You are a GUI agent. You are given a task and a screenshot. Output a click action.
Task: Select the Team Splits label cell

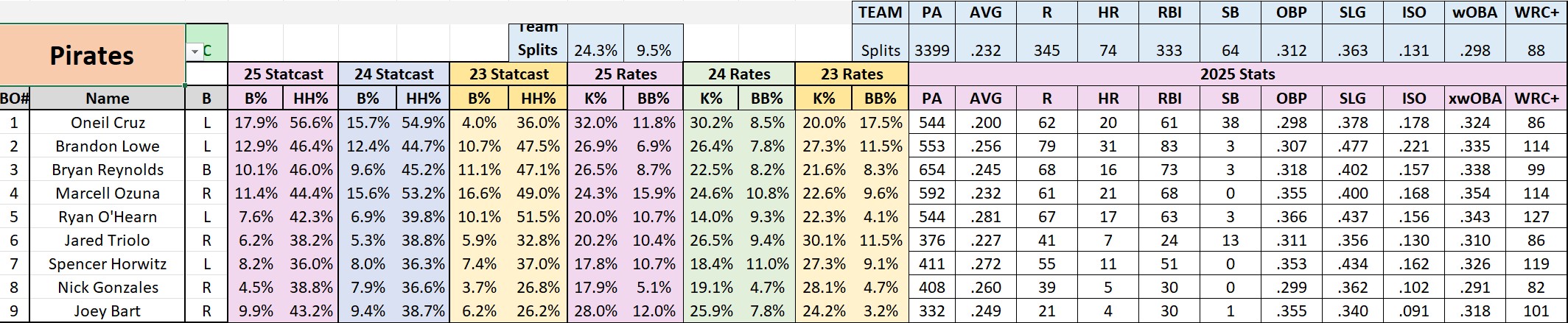coord(539,43)
